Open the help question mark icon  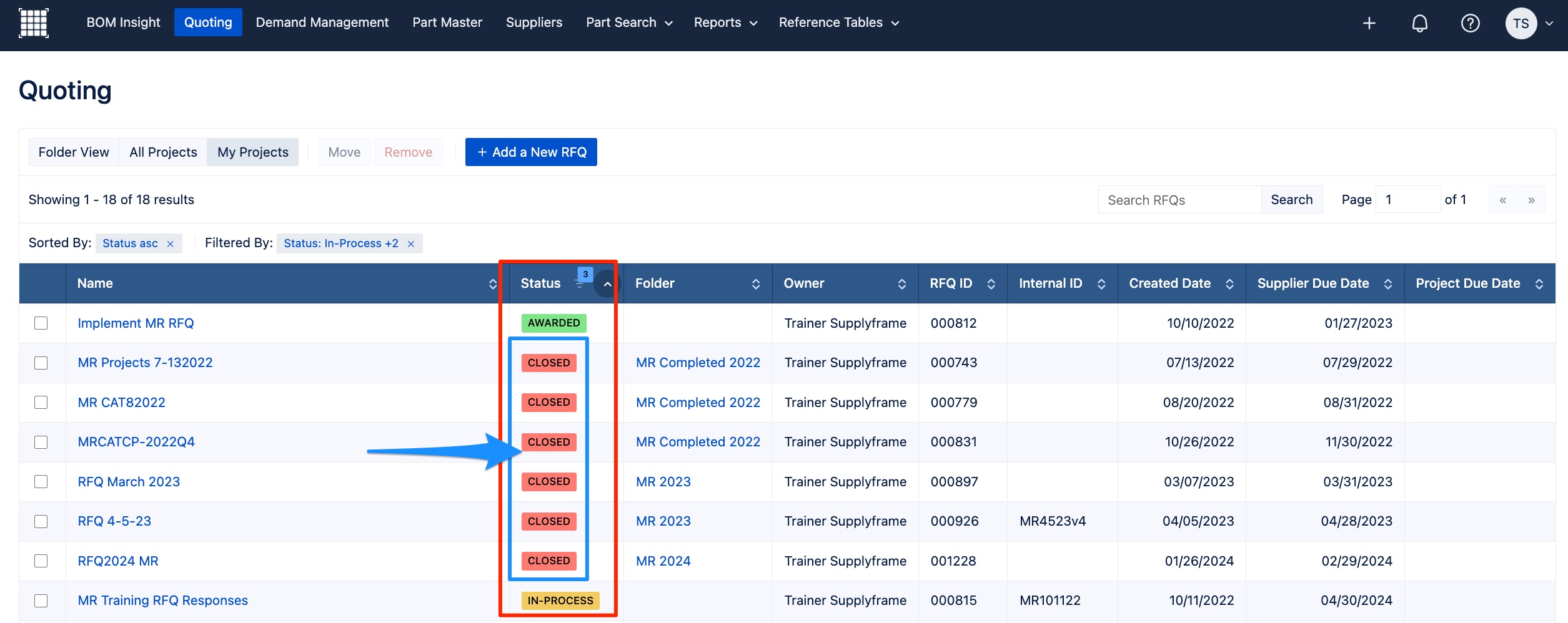[1470, 23]
